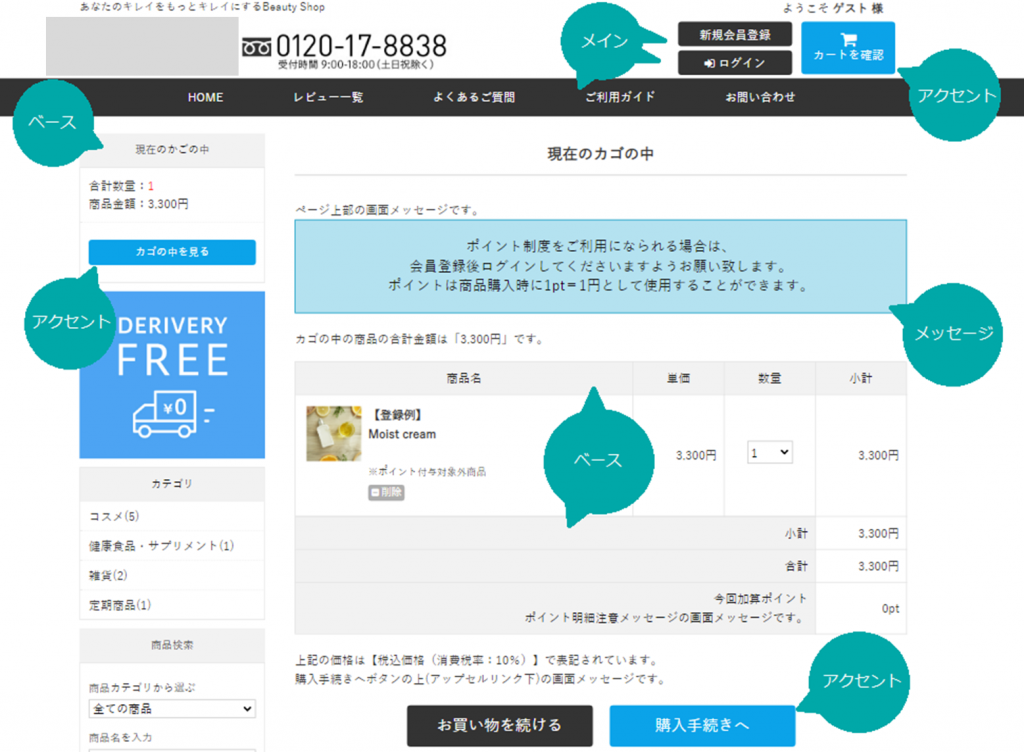Open the 定期商品(1) category link
The image size is (1024, 752).
[x=120, y=605]
